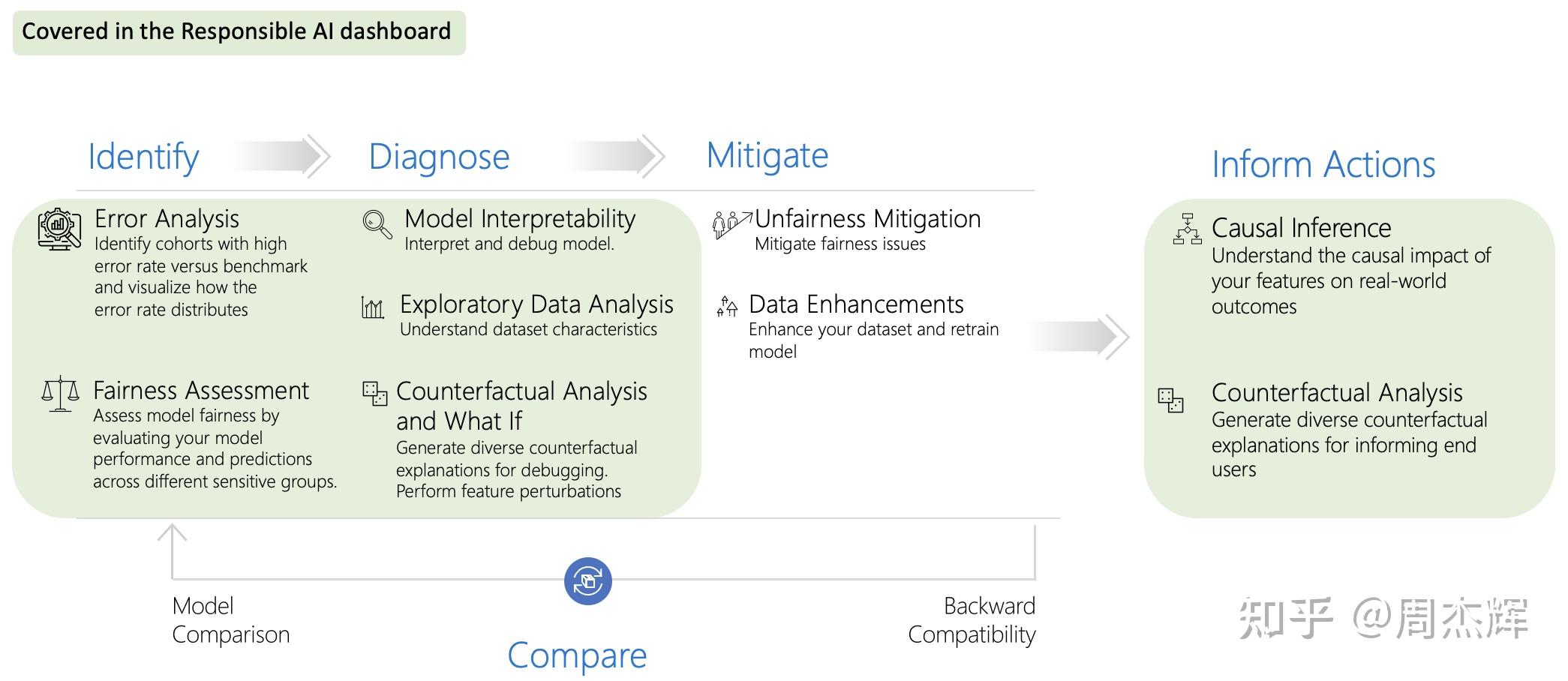Viewport: 1568px width, 681px height.
Task: Click the dice icon beside Counterfactual Analysis and What If
Action: pos(374,393)
